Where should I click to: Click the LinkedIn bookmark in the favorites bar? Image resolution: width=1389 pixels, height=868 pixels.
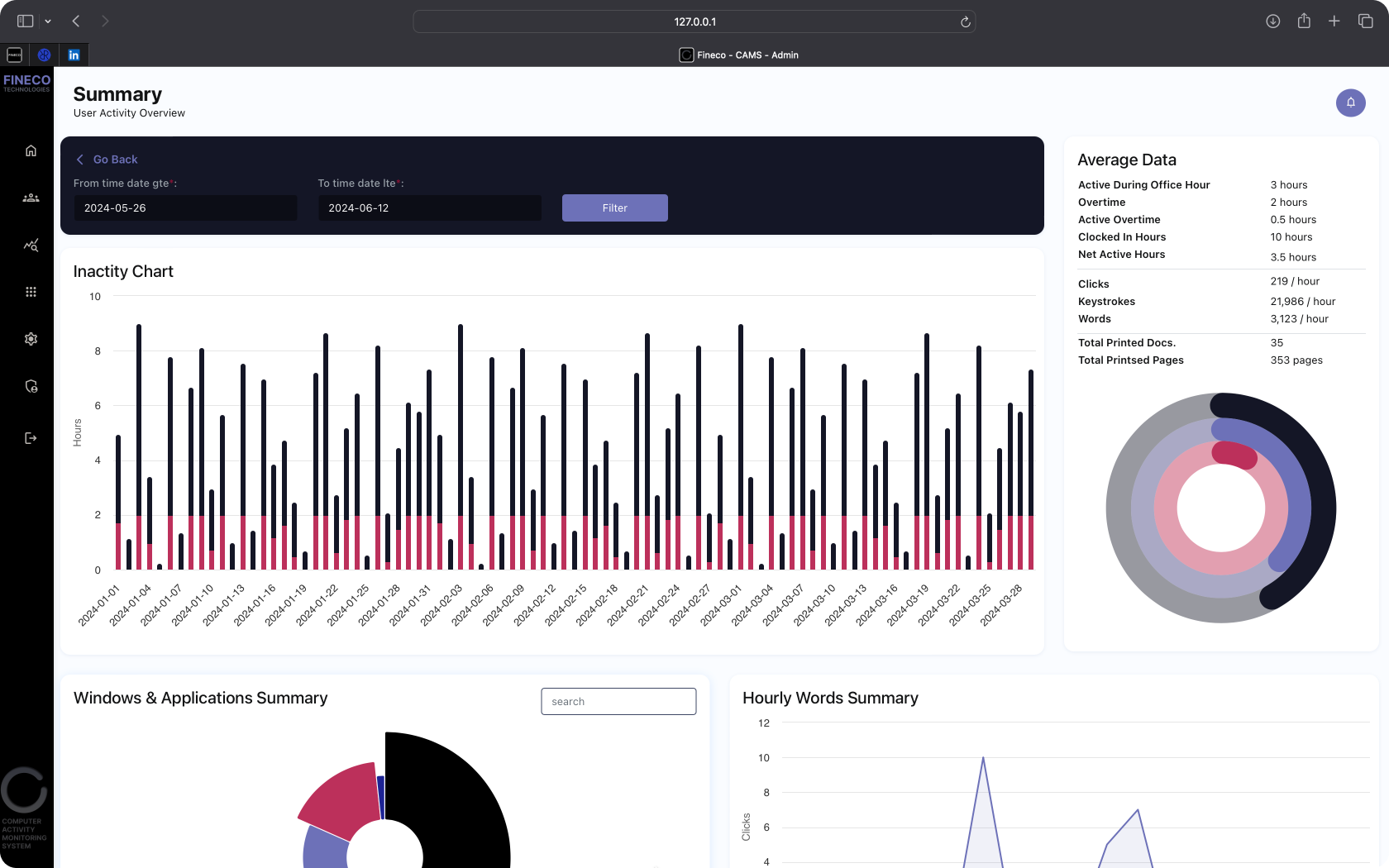pos(74,55)
